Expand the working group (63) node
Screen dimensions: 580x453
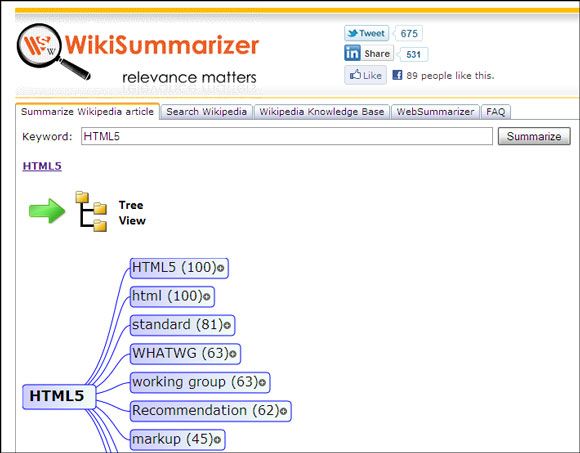click(262, 382)
